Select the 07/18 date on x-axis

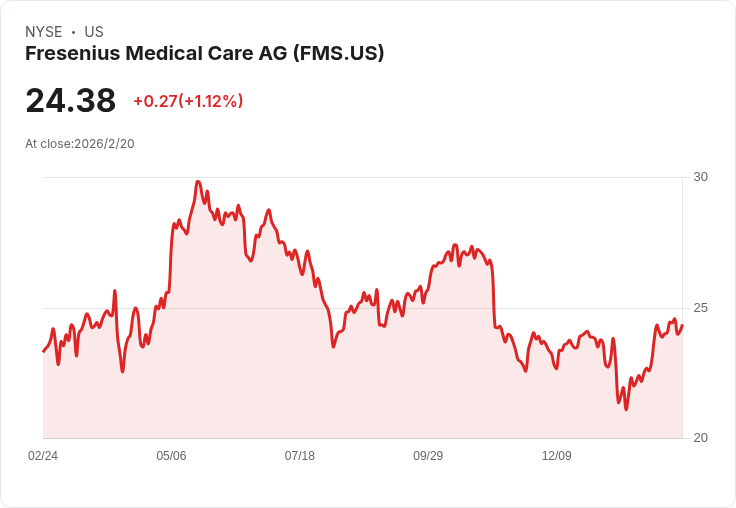point(300,456)
